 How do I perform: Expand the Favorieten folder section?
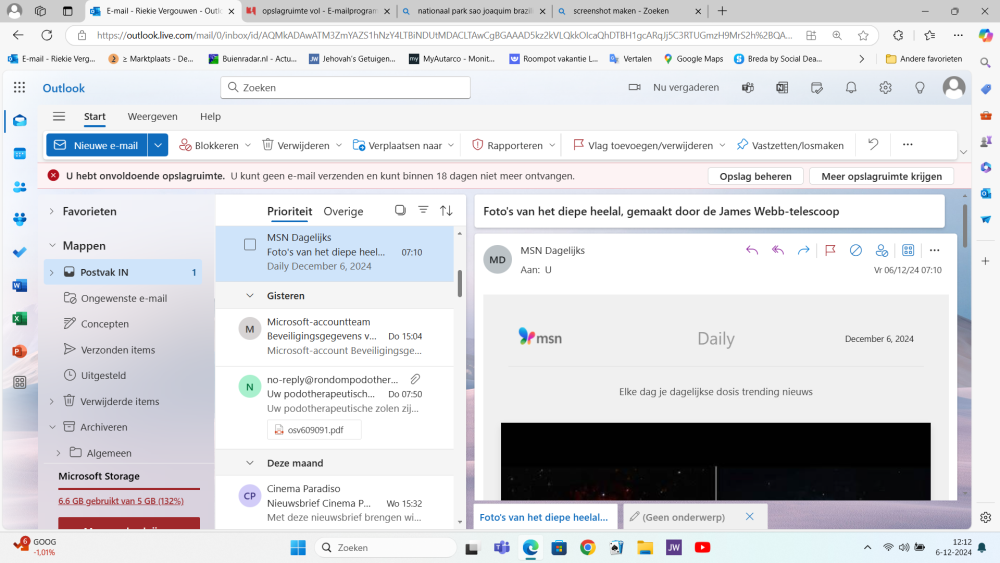coord(52,212)
